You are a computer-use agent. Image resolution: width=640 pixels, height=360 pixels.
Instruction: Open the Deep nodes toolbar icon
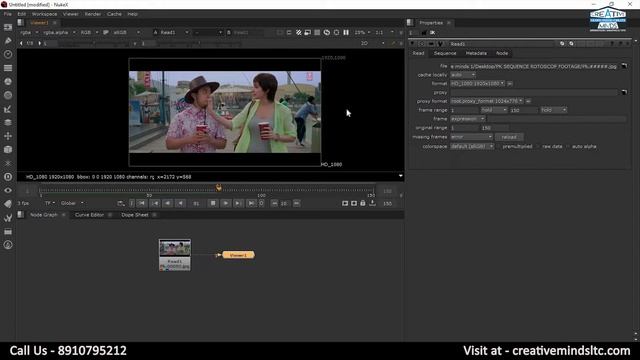8,177
